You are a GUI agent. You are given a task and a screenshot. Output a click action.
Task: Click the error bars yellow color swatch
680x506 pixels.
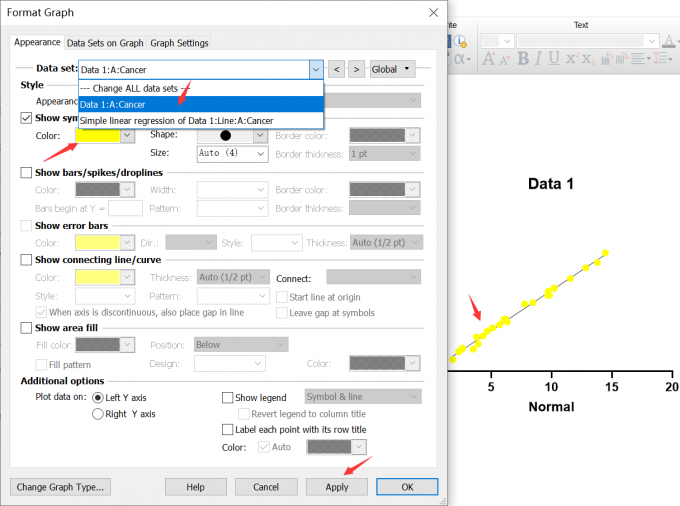coord(98,243)
